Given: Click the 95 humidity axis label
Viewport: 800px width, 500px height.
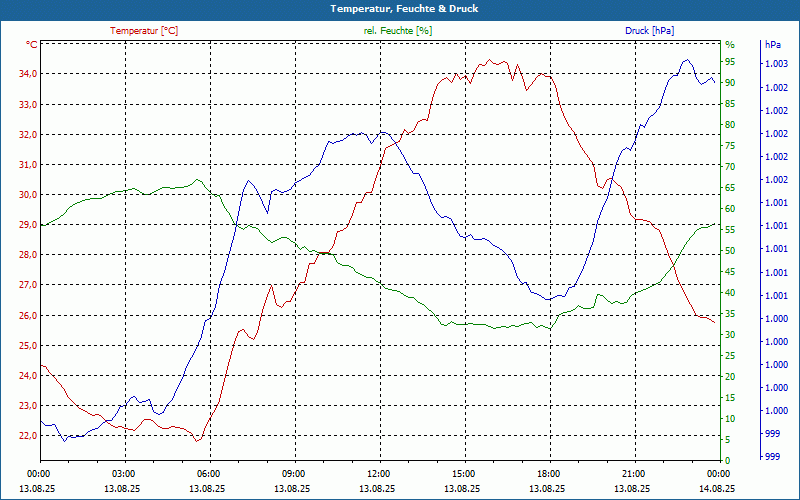Looking at the screenshot, I should pos(730,62).
